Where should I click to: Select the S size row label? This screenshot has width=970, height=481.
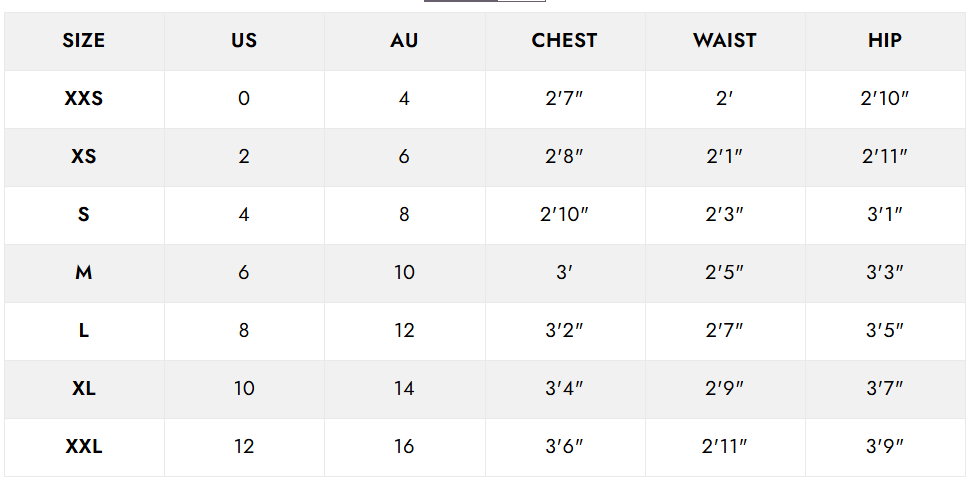coord(84,215)
